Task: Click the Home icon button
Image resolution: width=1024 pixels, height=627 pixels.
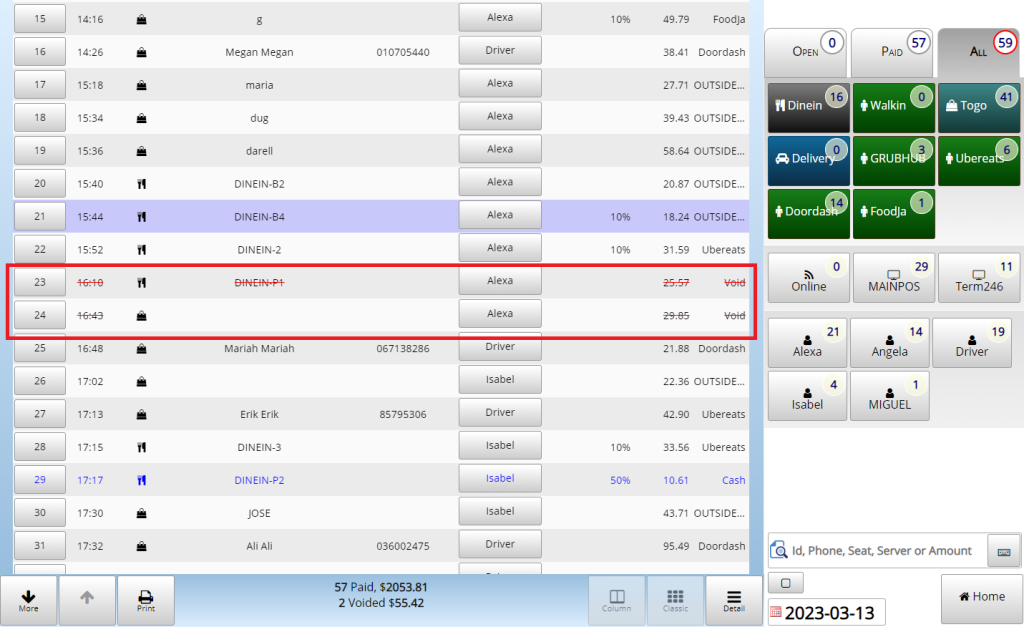Action: [x=981, y=598]
